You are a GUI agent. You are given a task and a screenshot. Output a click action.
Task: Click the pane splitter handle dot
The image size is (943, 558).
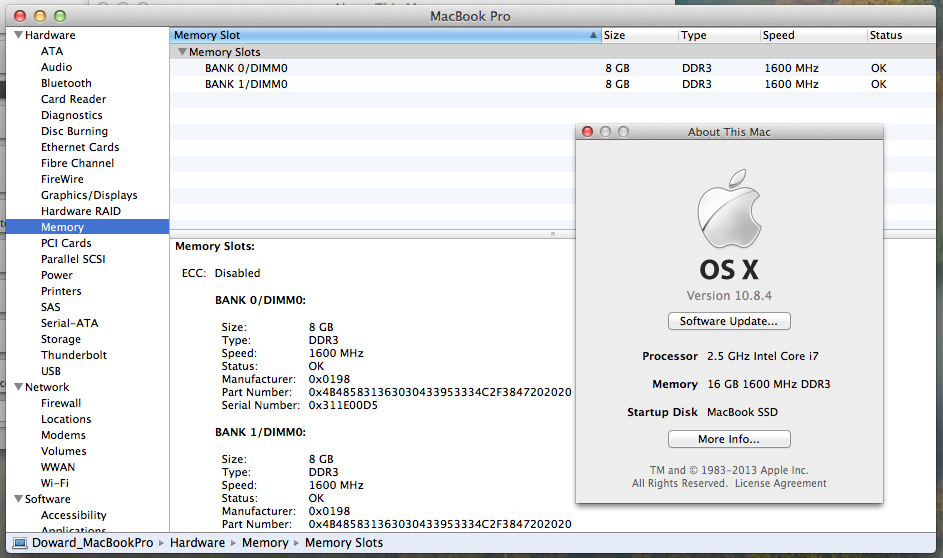(553, 234)
